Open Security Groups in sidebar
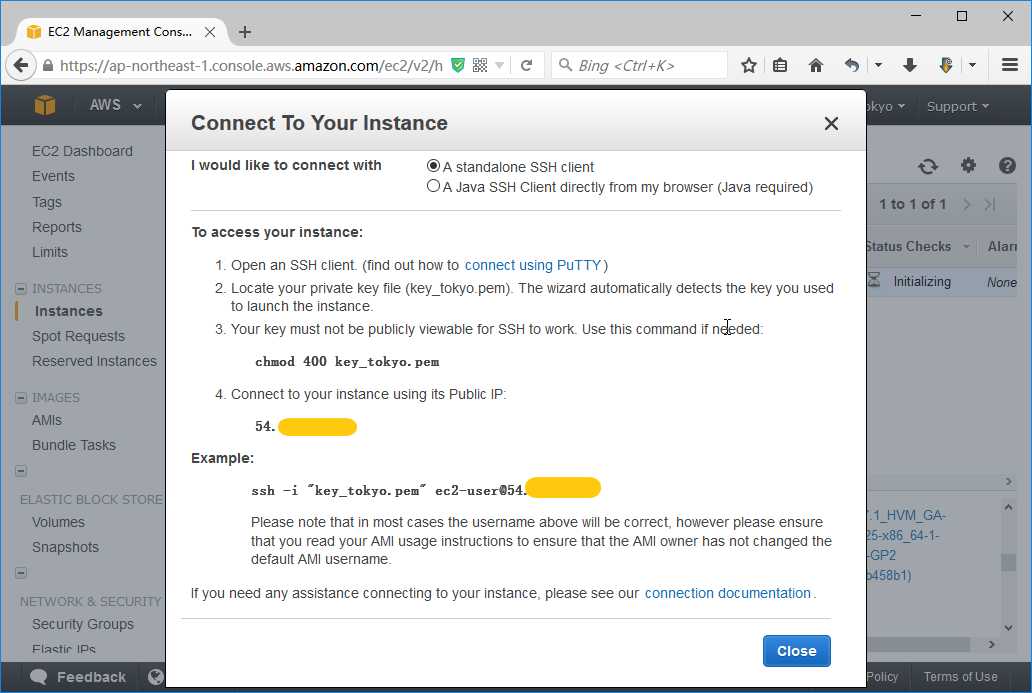The image size is (1032, 693). 83,624
